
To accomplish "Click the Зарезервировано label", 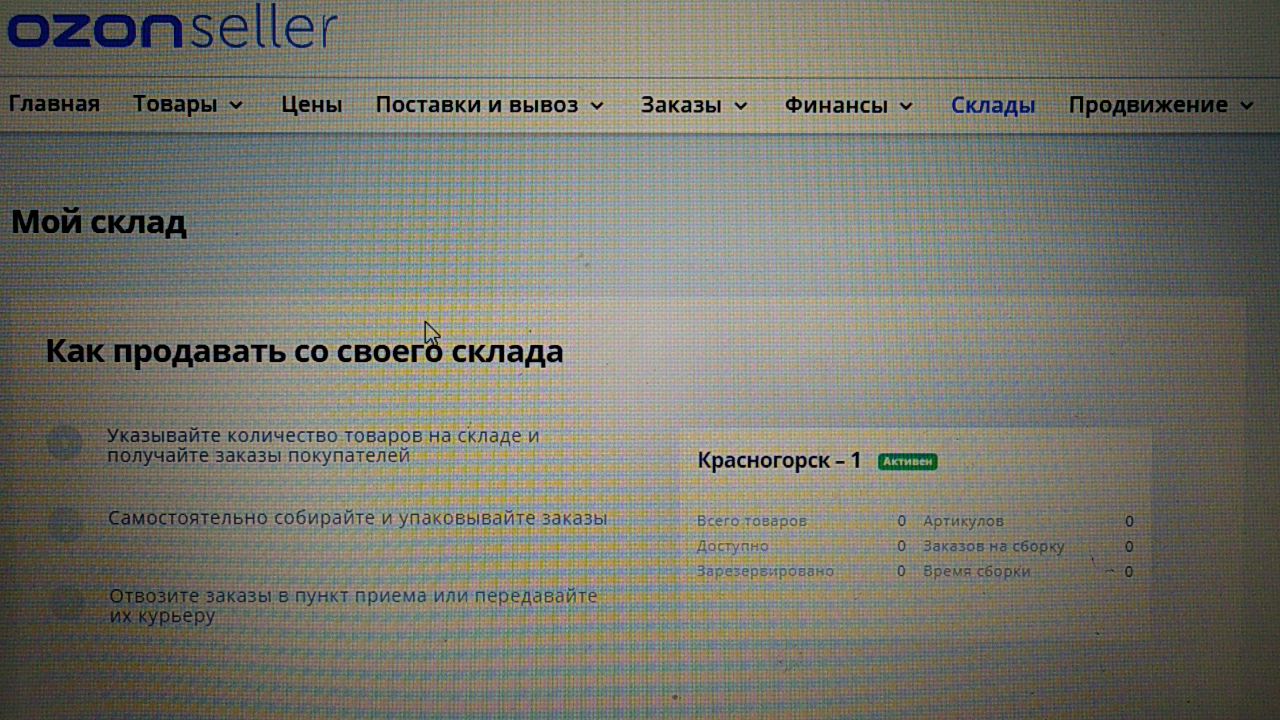I will pyautogui.click(x=765, y=571).
